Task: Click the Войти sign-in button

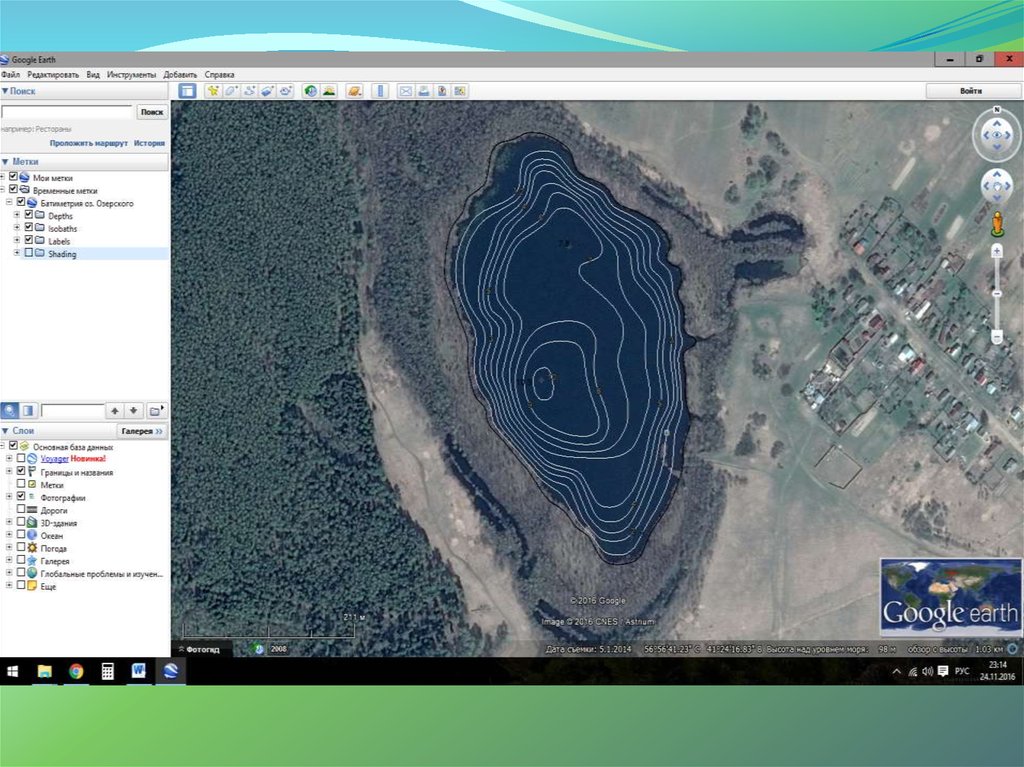Action: tap(970, 91)
